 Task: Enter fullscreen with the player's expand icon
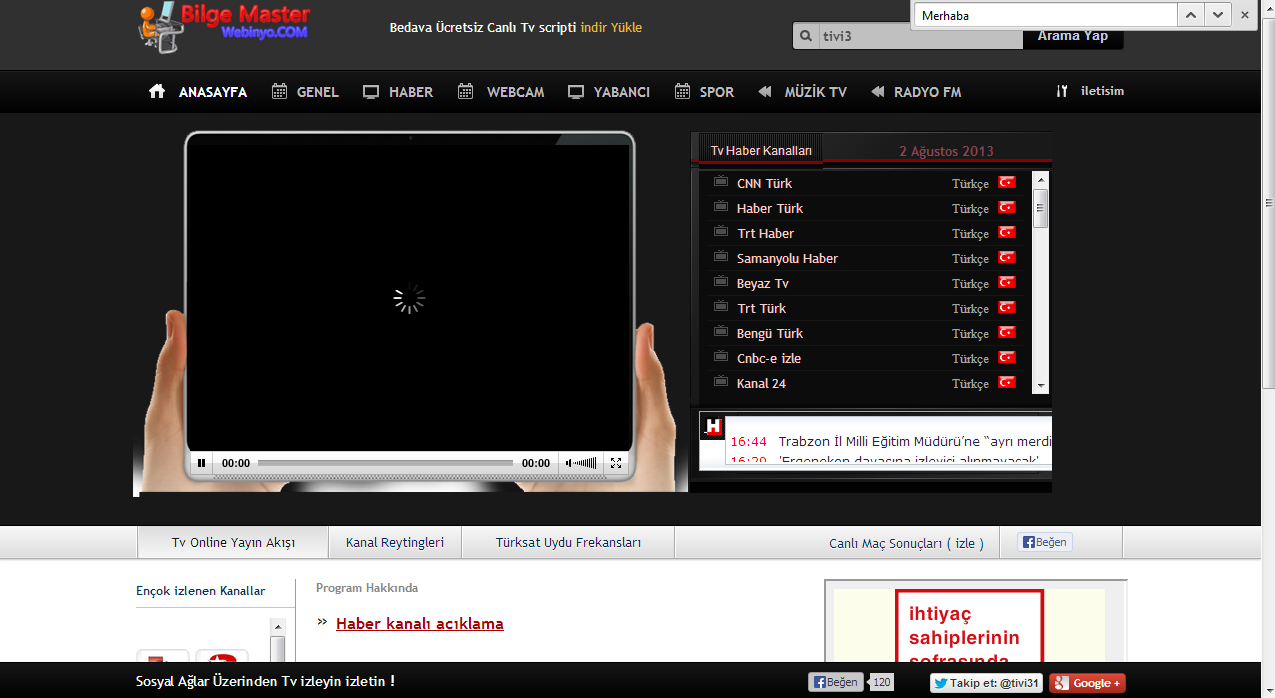616,463
